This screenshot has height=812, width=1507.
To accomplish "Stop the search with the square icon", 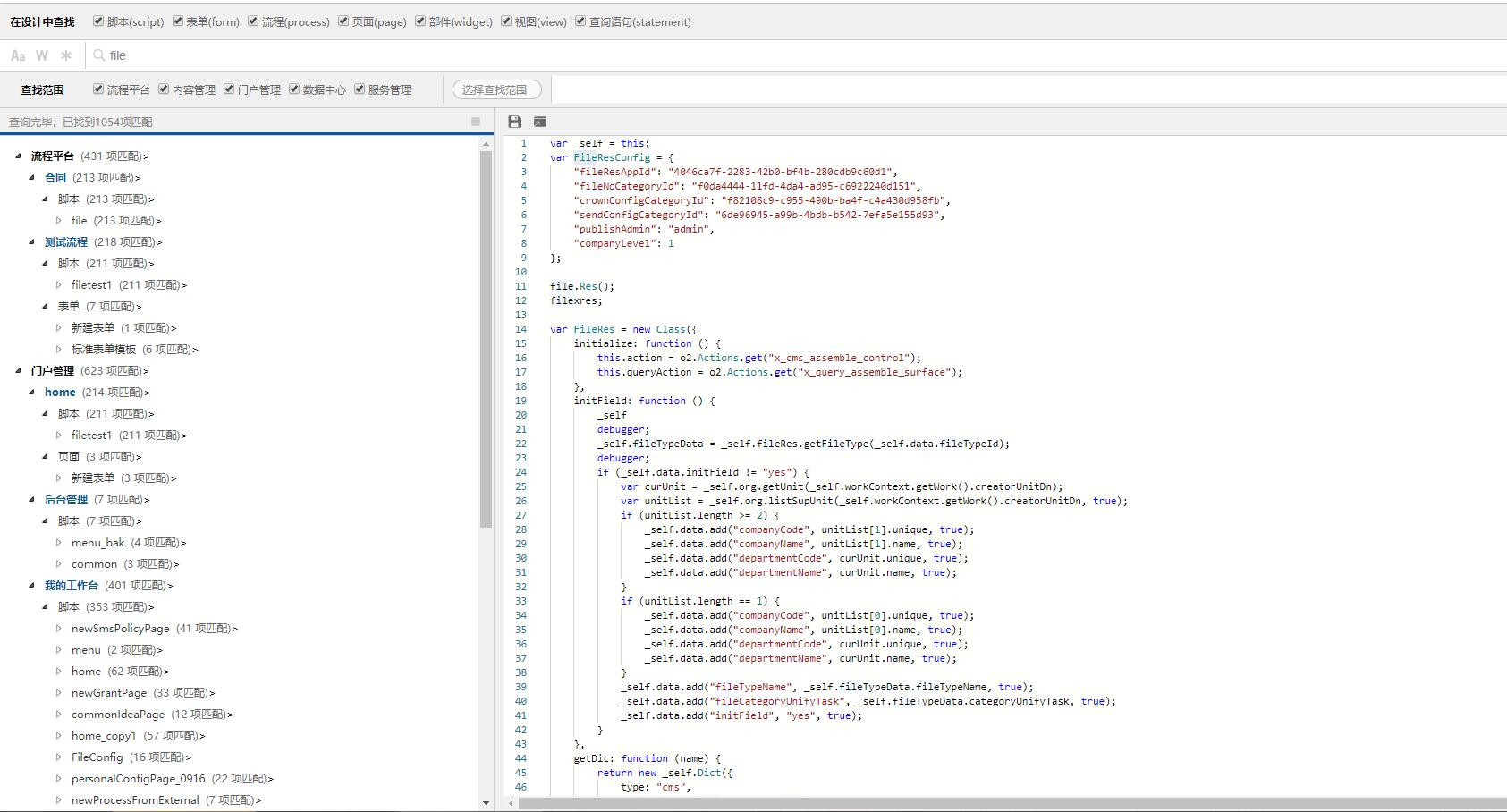I will coord(476,122).
